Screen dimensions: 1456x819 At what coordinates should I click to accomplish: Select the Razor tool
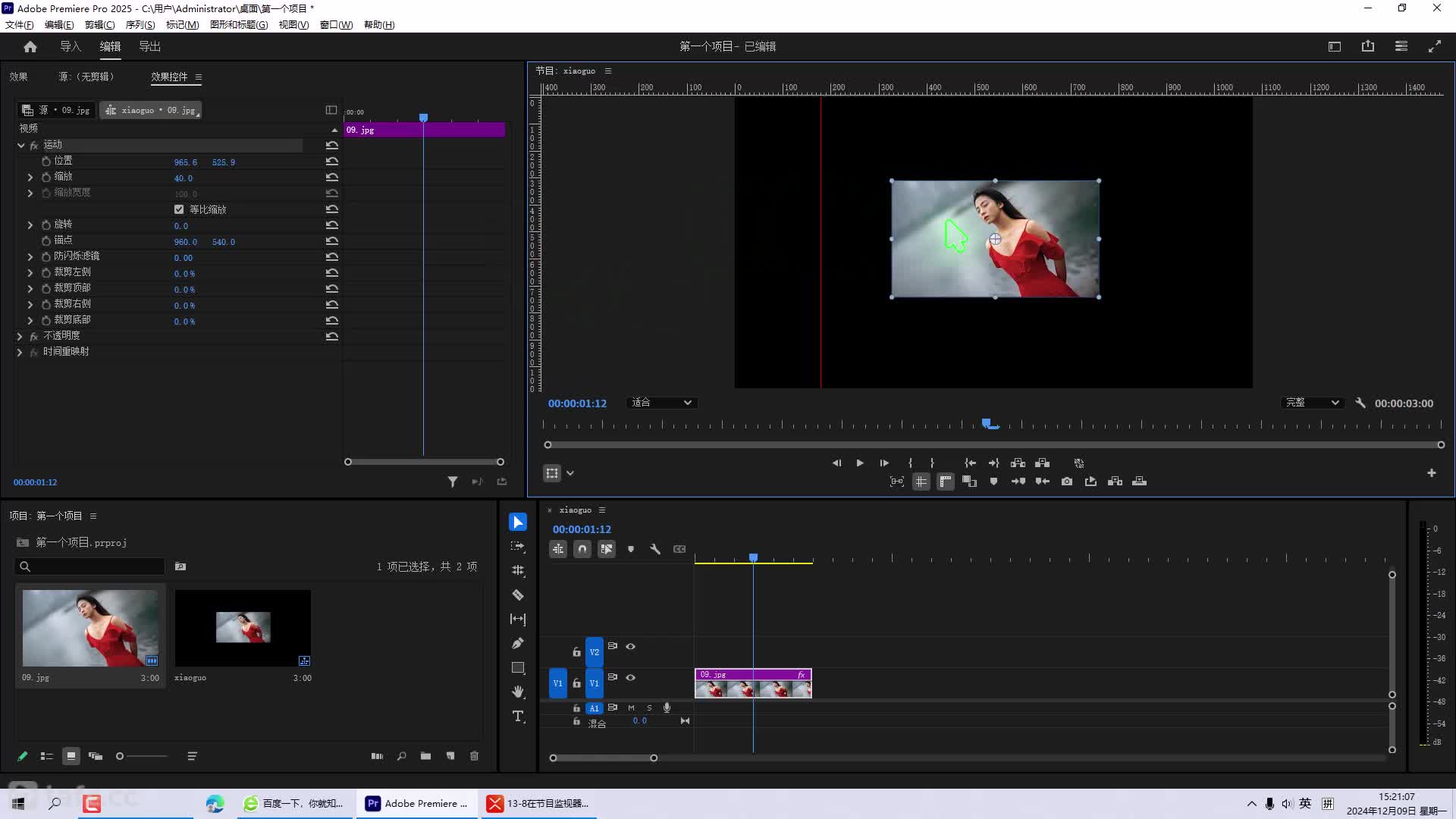[518, 595]
